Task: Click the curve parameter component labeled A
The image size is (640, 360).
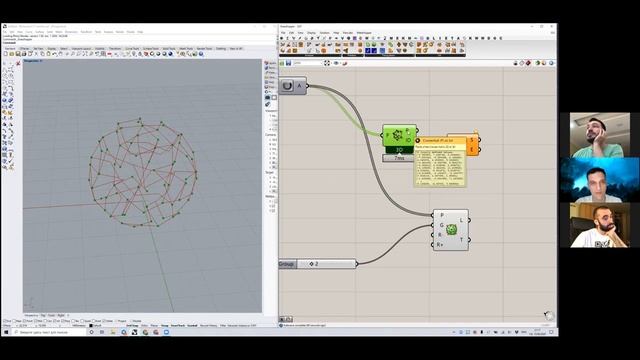Action: point(293,86)
